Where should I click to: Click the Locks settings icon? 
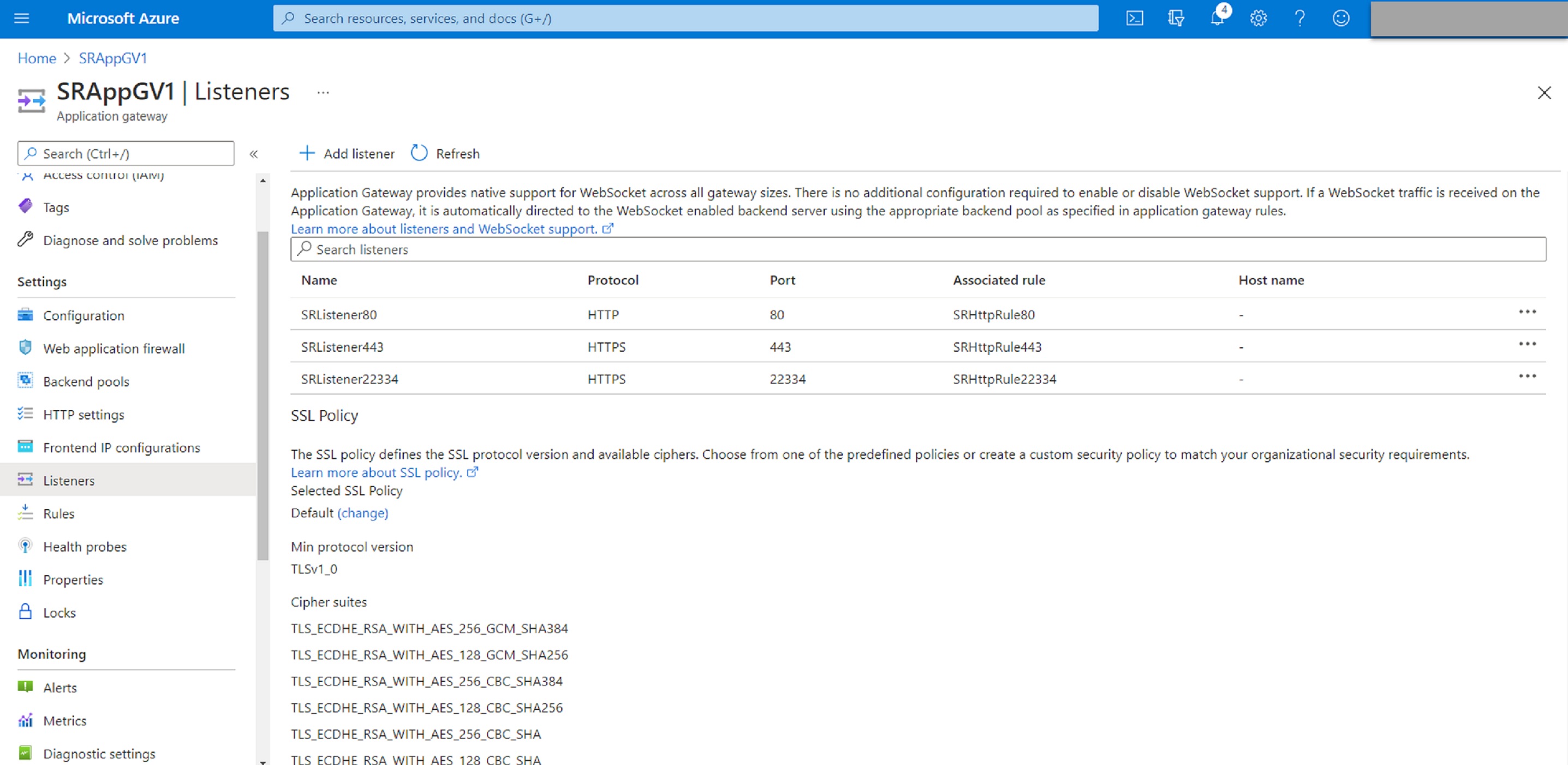click(x=27, y=612)
